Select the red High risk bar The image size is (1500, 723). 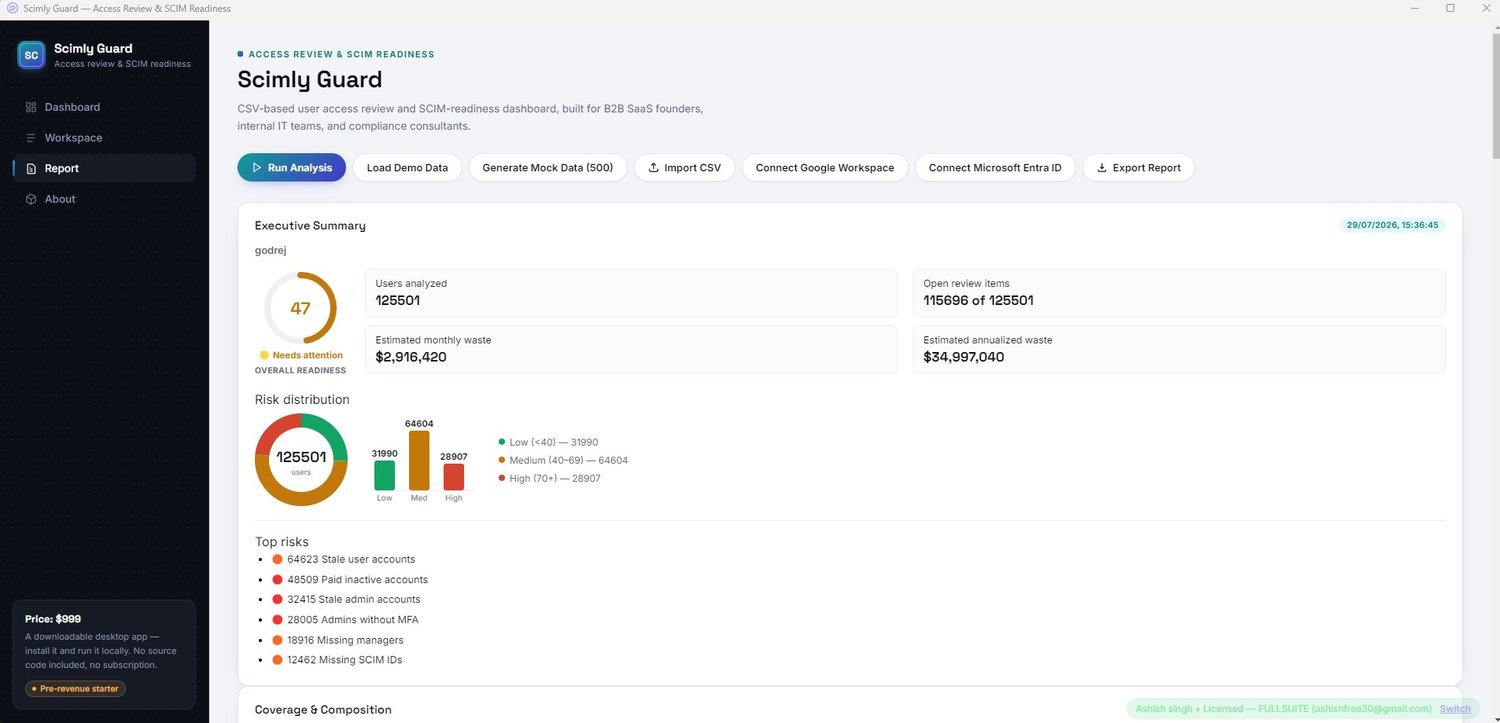pos(454,477)
